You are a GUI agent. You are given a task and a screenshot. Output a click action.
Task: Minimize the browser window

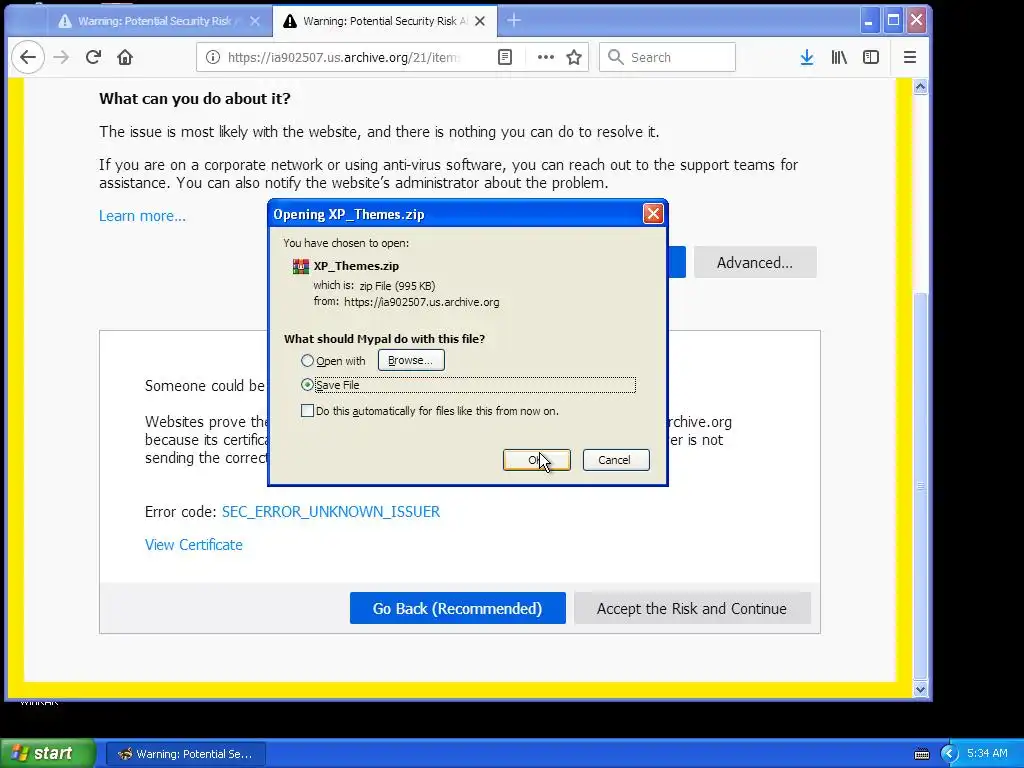[x=869, y=21]
